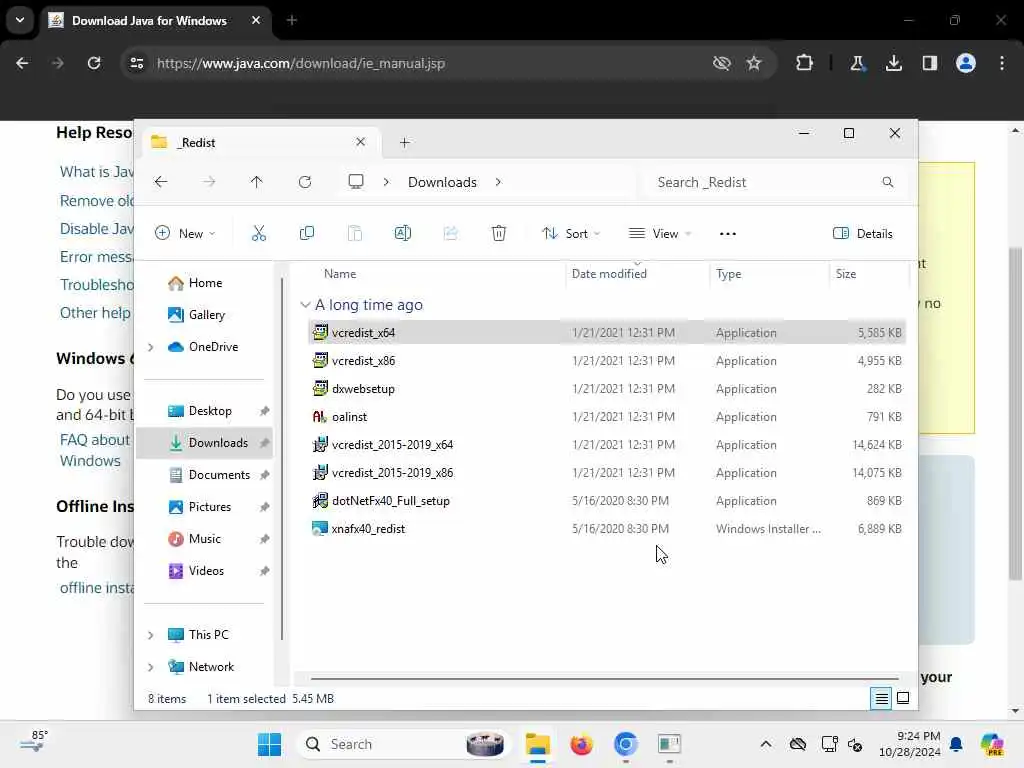Click the Rename icon in Explorer toolbar
This screenshot has height=768, width=1024.
[x=402, y=233]
